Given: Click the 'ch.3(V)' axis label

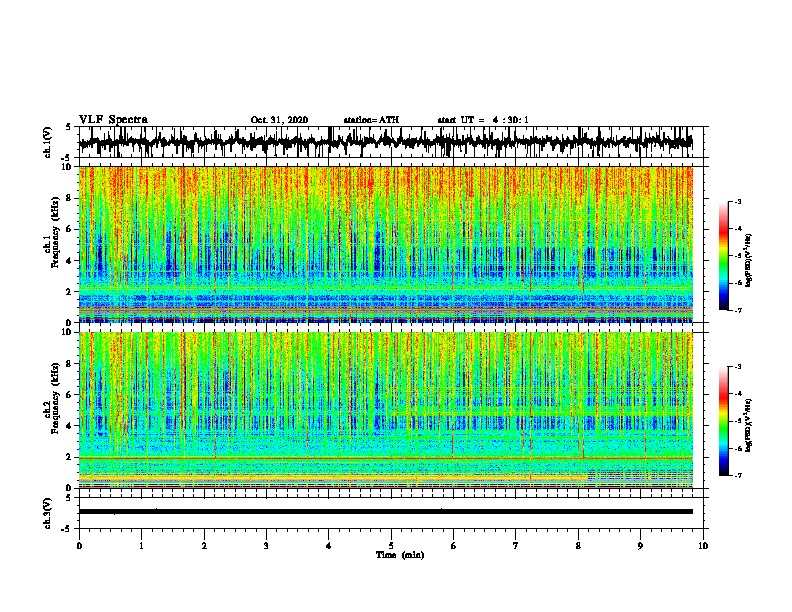Looking at the screenshot, I should pos(48,513).
